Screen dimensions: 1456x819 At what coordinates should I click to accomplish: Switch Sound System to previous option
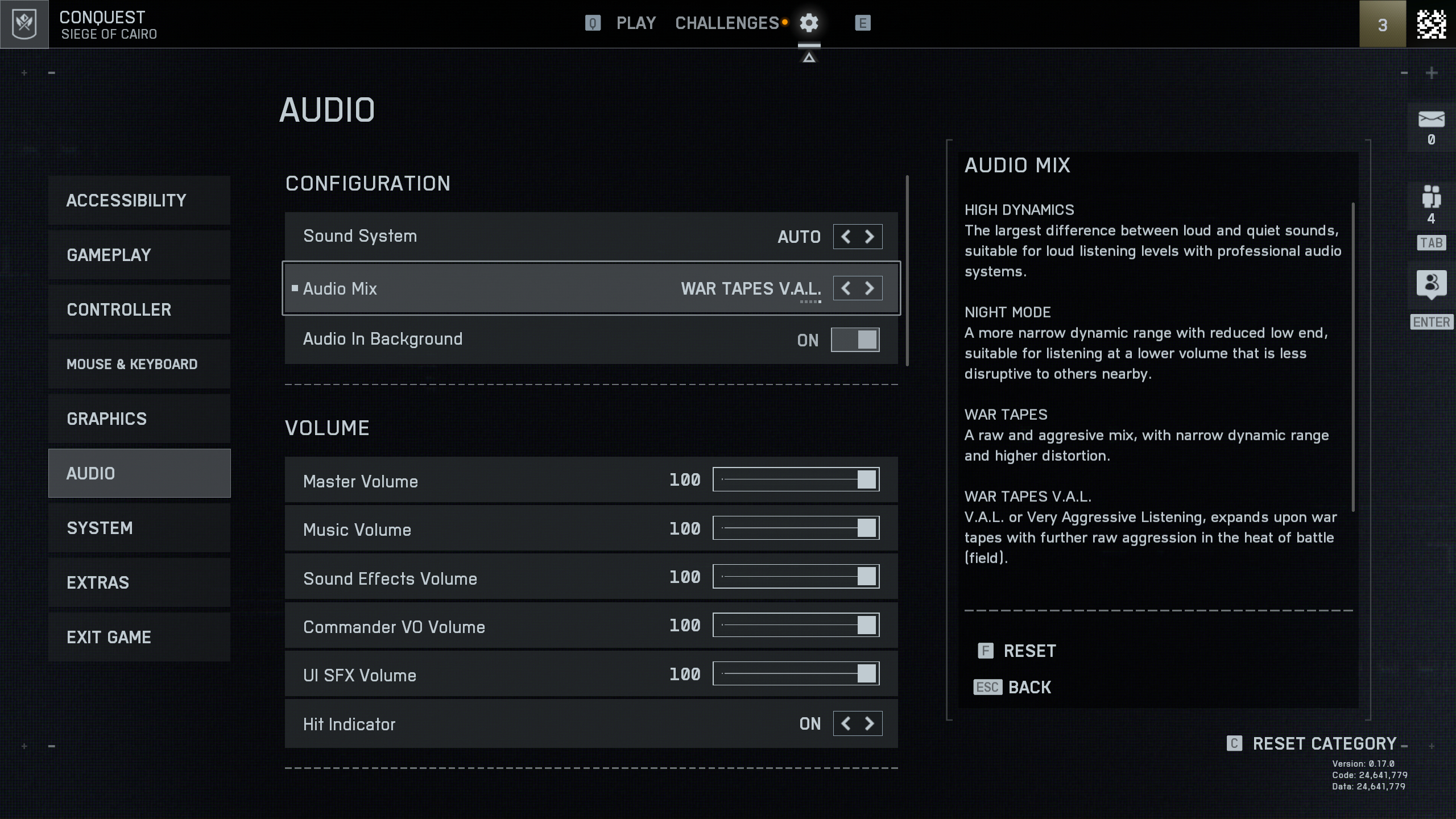(846, 237)
